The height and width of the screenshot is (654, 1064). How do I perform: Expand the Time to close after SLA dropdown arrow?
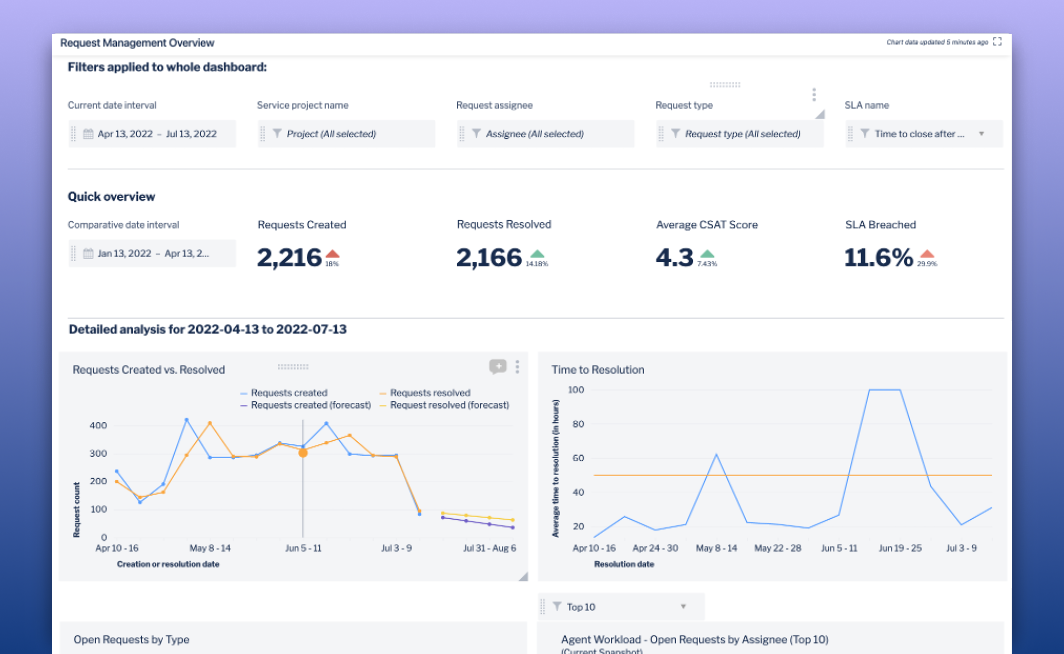[981, 134]
